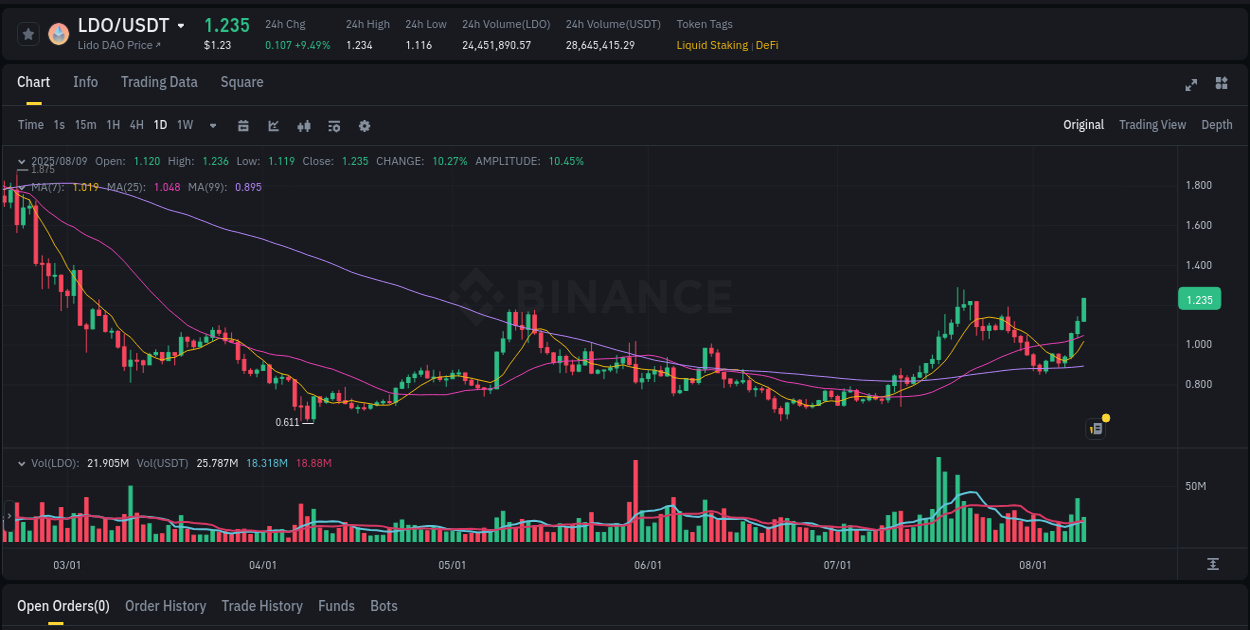The image size is (1250, 630).
Task: Expand the chart to fullscreen
Action: tap(1191, 85)
